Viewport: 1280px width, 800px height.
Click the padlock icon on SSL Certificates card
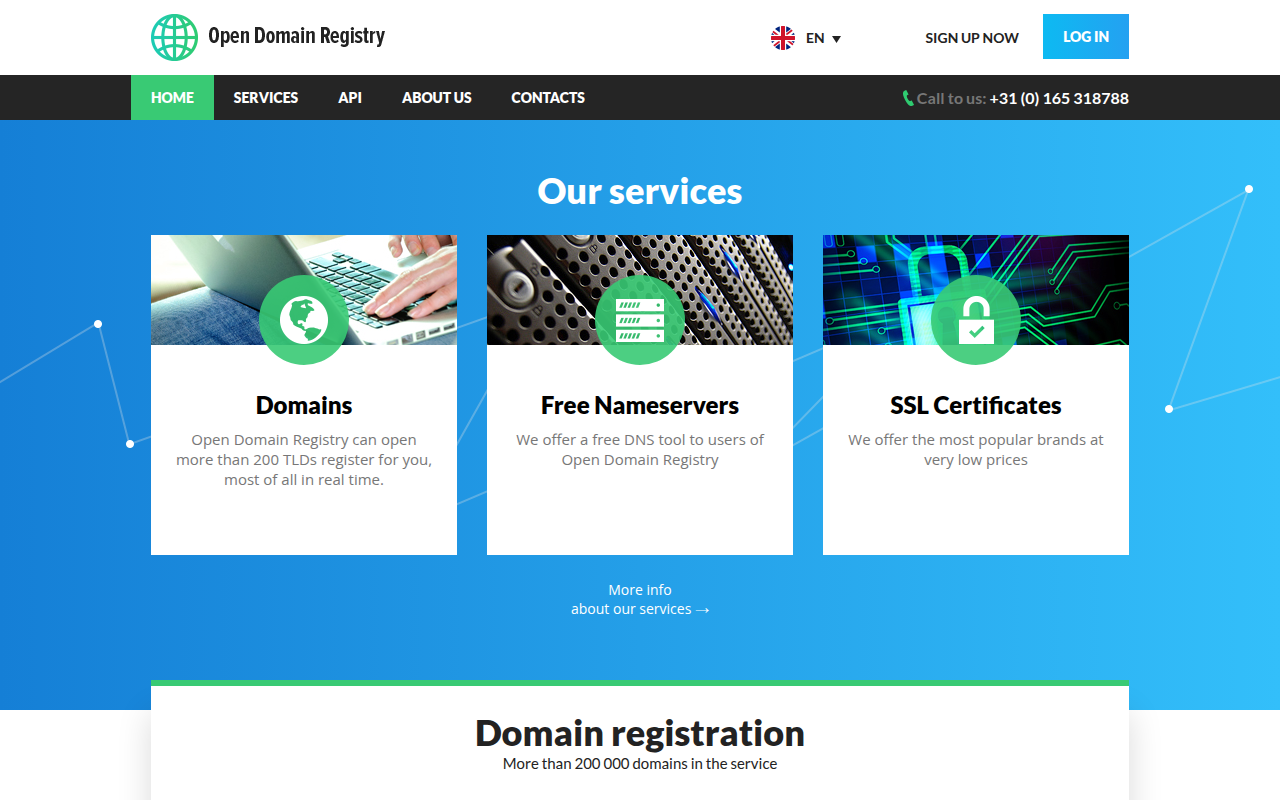coord(976,320)
